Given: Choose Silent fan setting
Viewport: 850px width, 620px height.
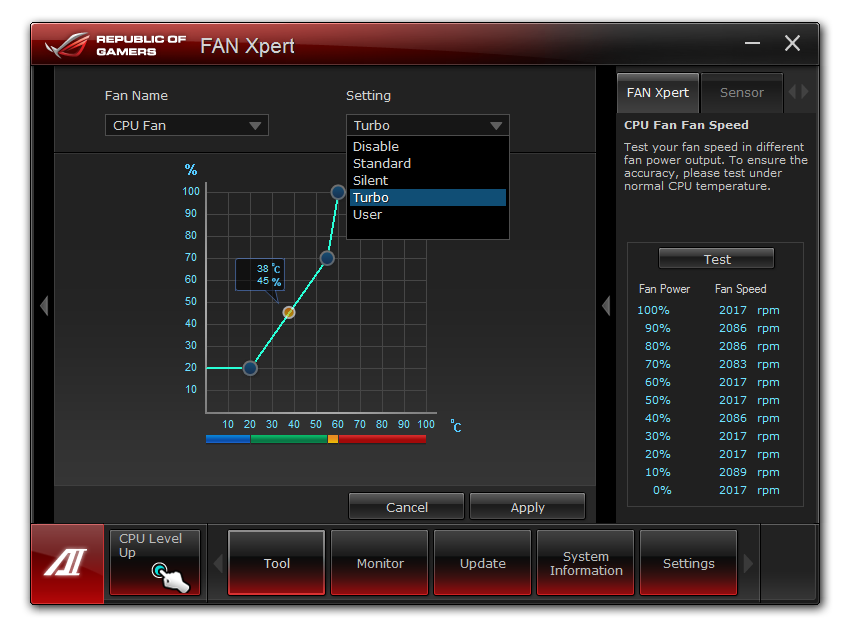Looking at the screenshot, I should [x=428, y=180].
